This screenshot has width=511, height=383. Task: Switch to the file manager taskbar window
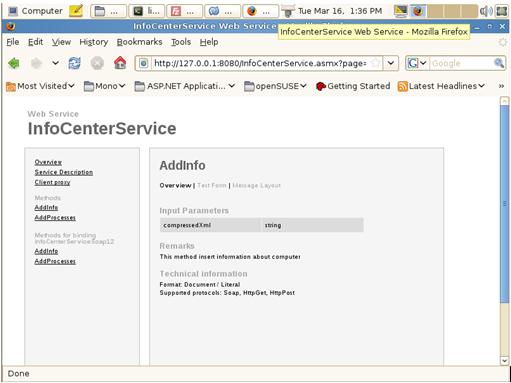[x=109, y=11]
